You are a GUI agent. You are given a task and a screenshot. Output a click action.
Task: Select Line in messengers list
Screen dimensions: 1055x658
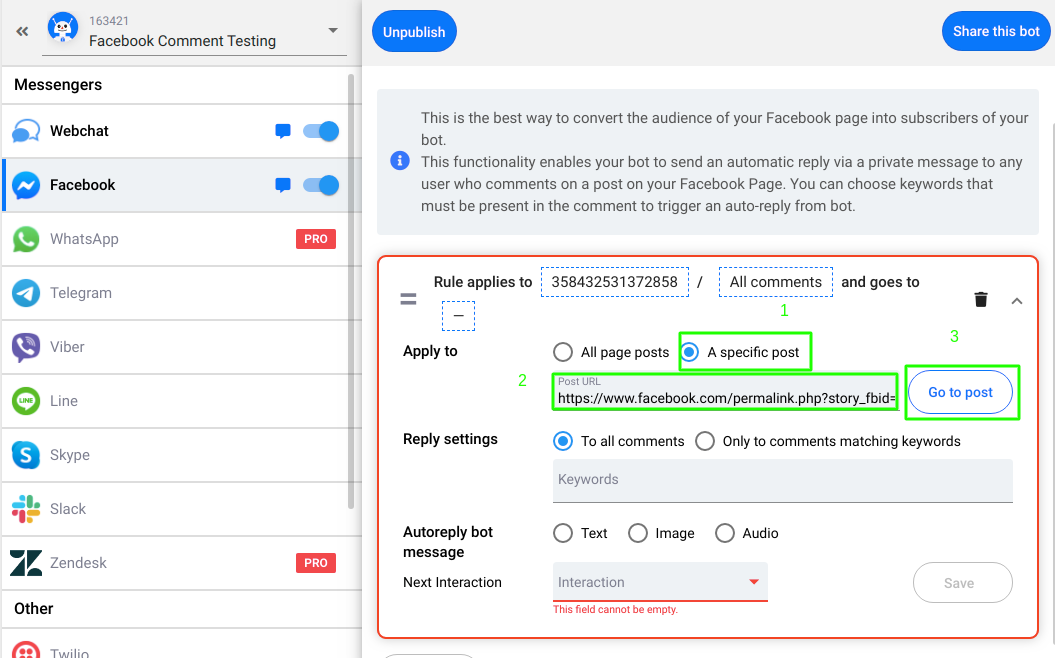(182, 401)
